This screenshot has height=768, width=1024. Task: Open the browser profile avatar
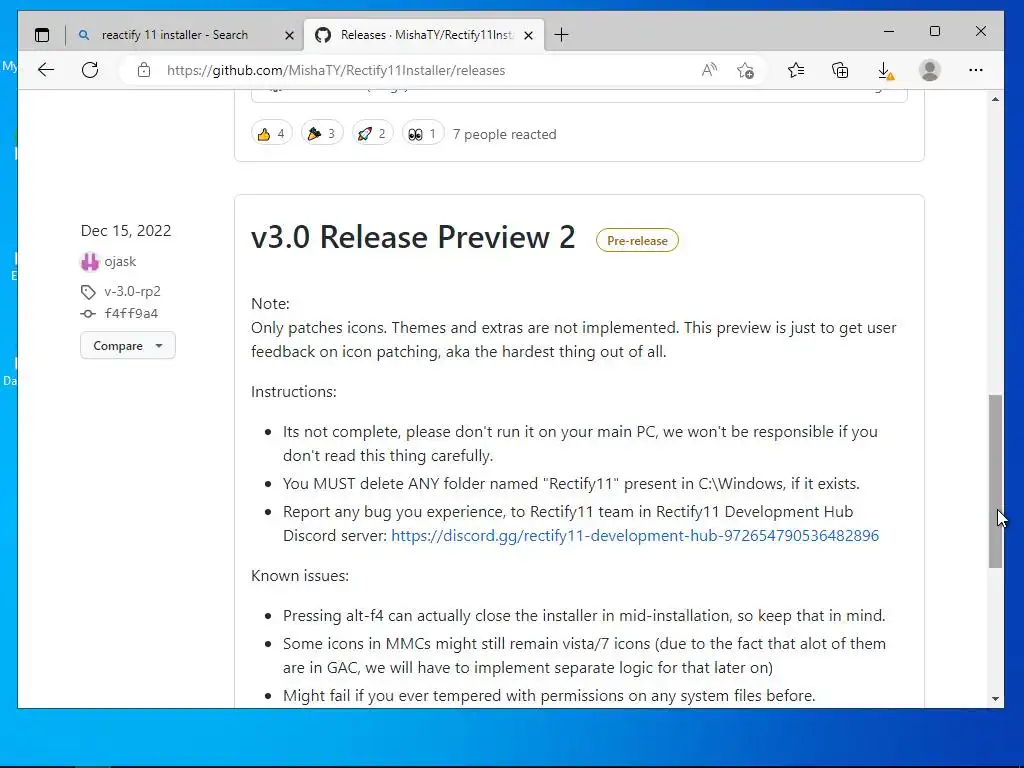pyautogui.click(x=929, y=70)
